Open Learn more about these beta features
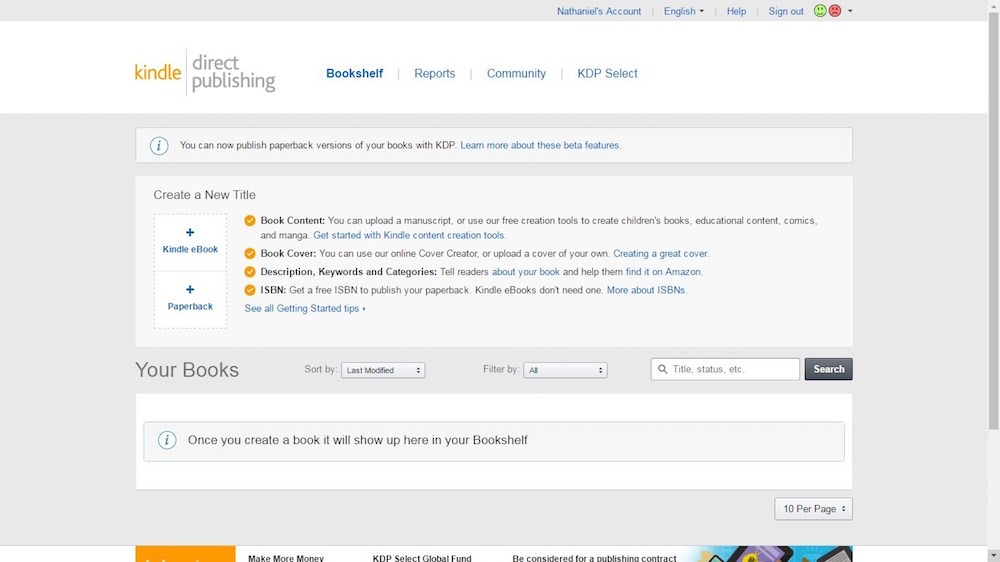Viewport: 1000px width, 562px height. coord(541,145)
